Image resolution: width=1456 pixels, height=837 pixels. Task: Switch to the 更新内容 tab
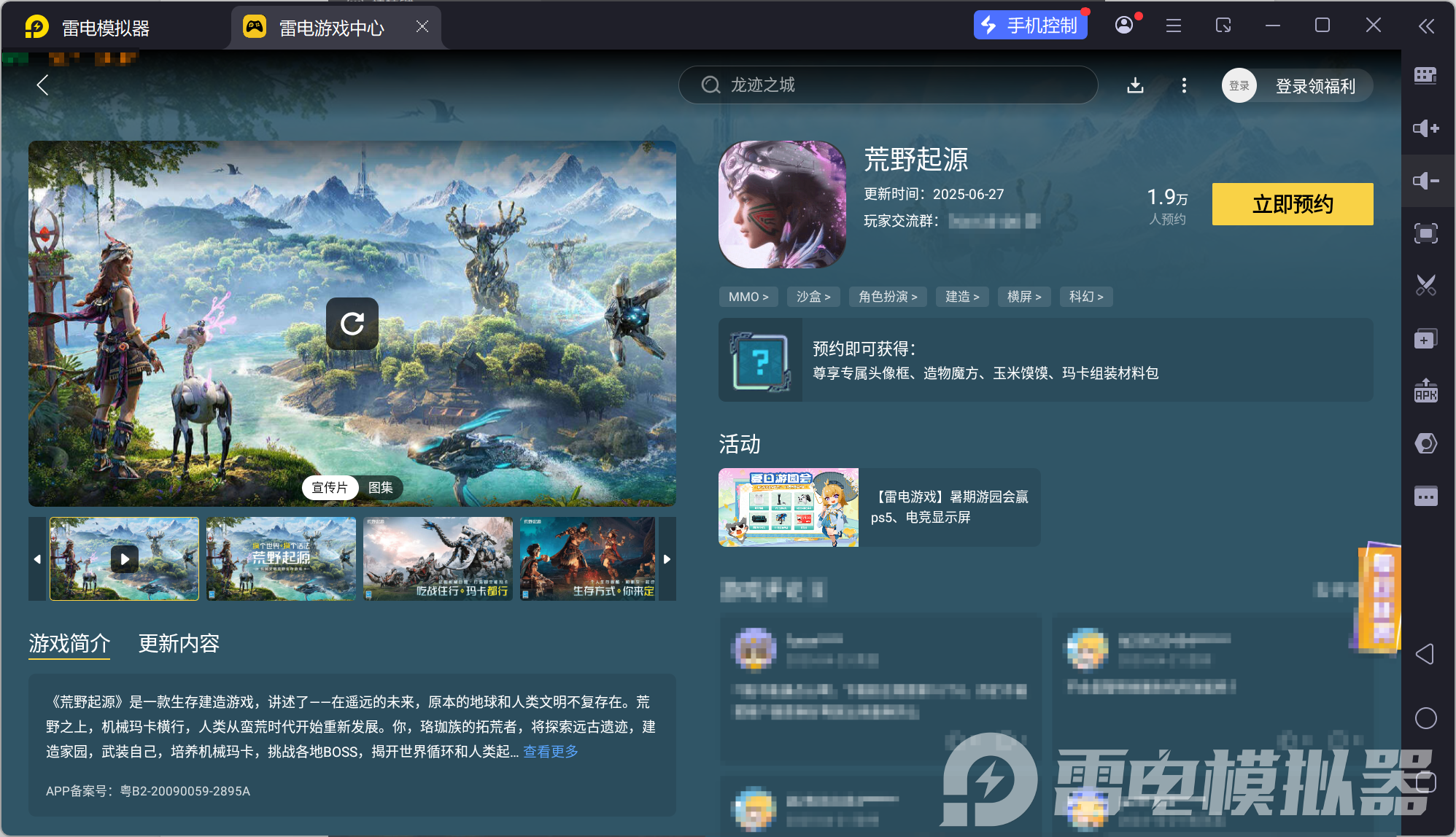[178, 644]
